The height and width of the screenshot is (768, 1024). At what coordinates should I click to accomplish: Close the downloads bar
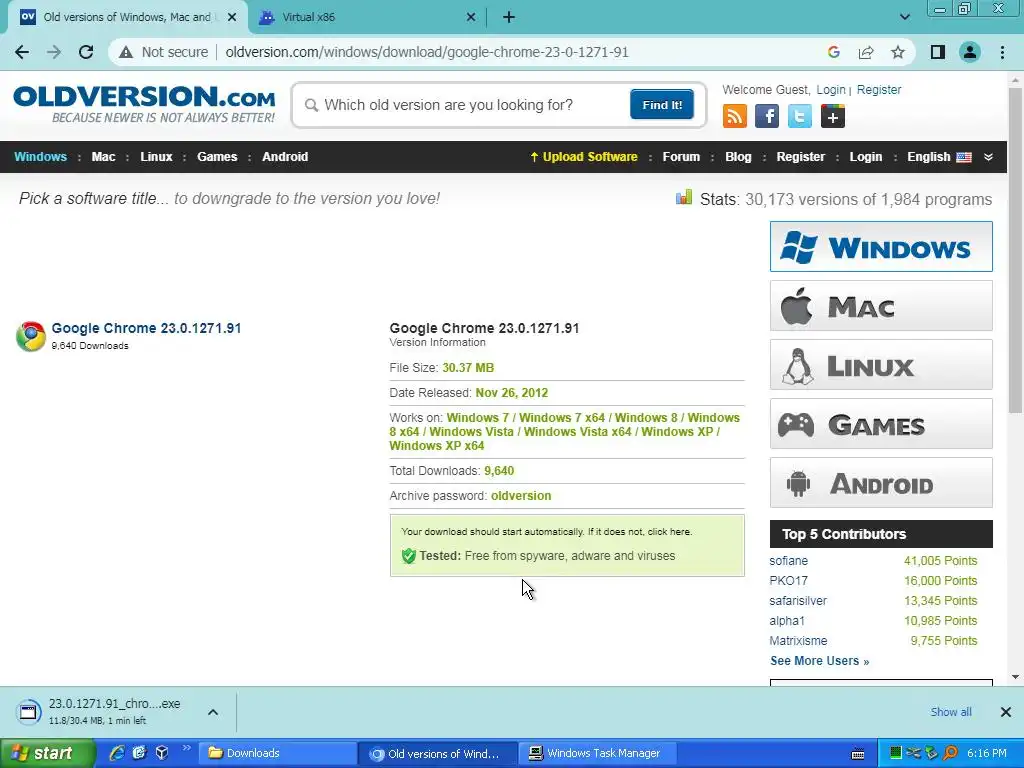(x=1006, y=712)
